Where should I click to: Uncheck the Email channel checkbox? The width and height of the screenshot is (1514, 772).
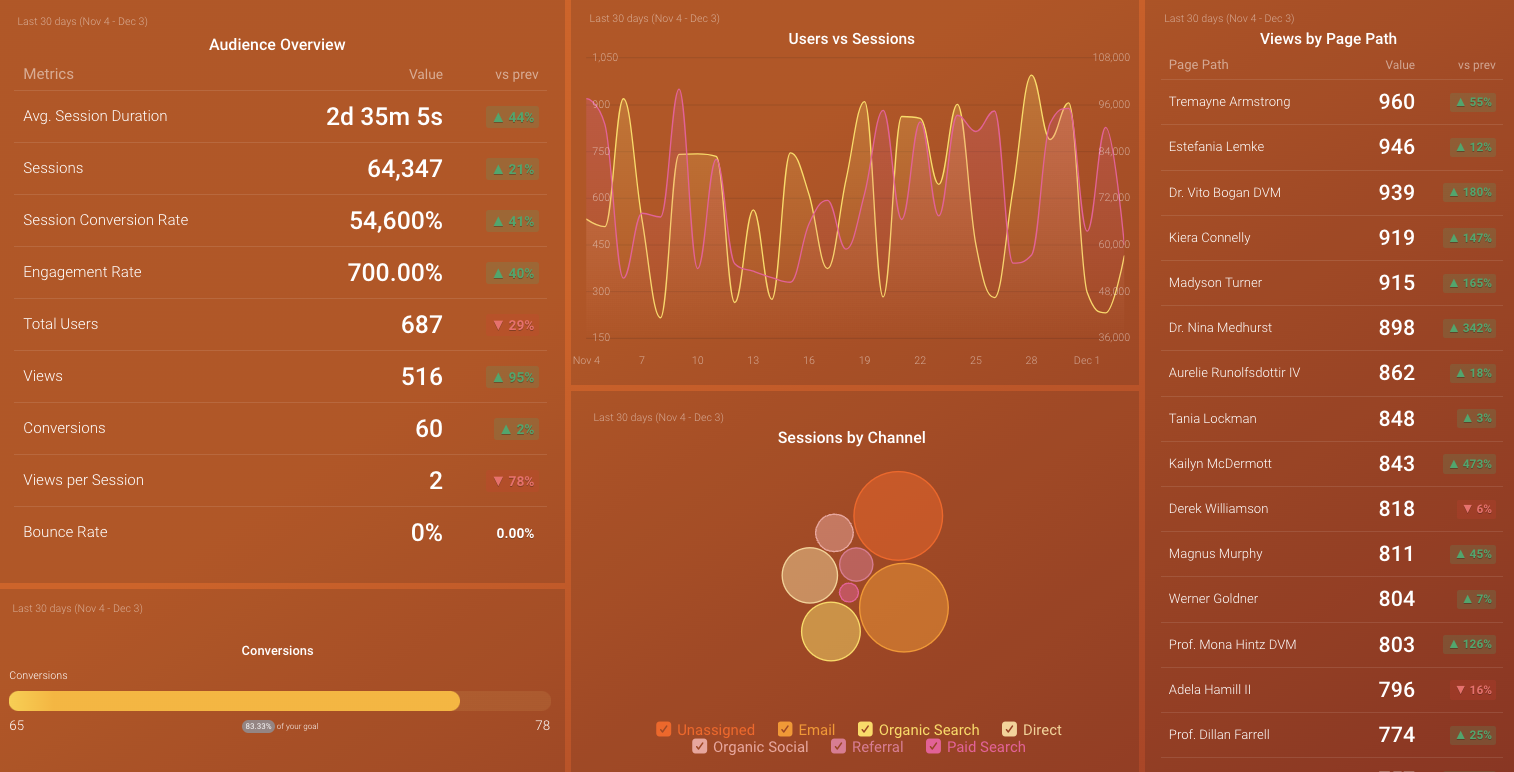point(785,729)
